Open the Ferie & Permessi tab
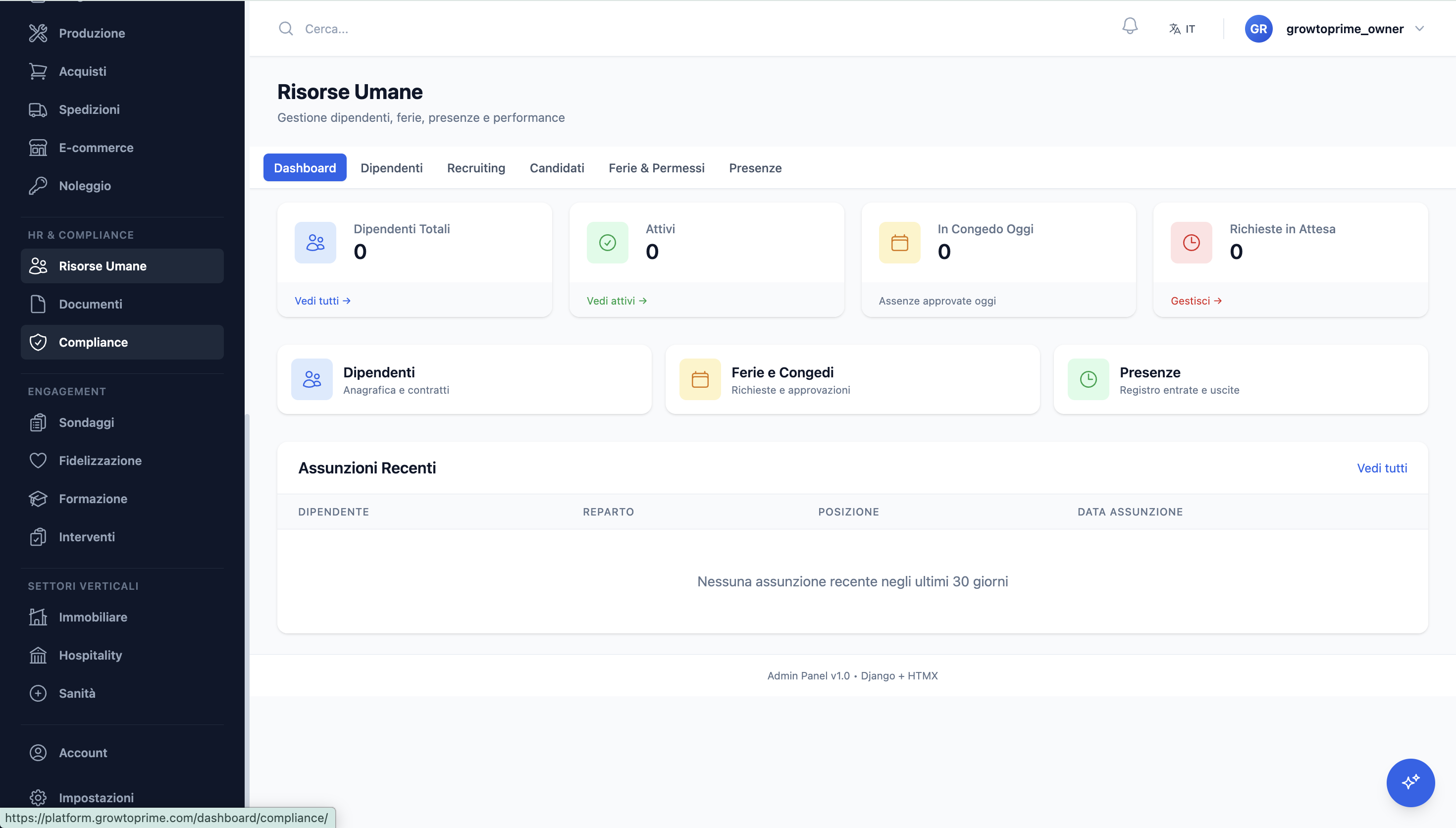The height and width of the screenshot is (828, 1456). (x=656, y=168)
